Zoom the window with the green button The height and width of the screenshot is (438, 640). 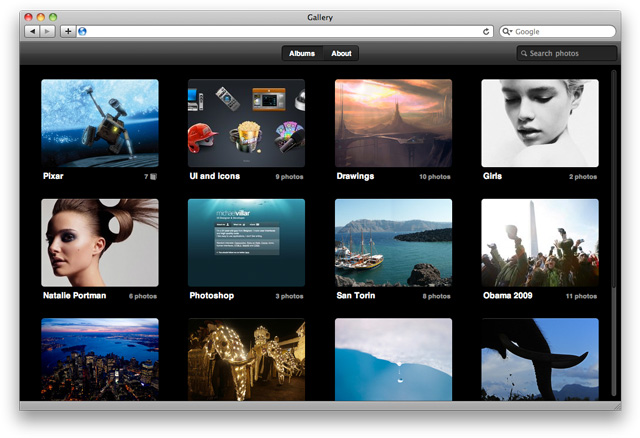coord(53,17)
